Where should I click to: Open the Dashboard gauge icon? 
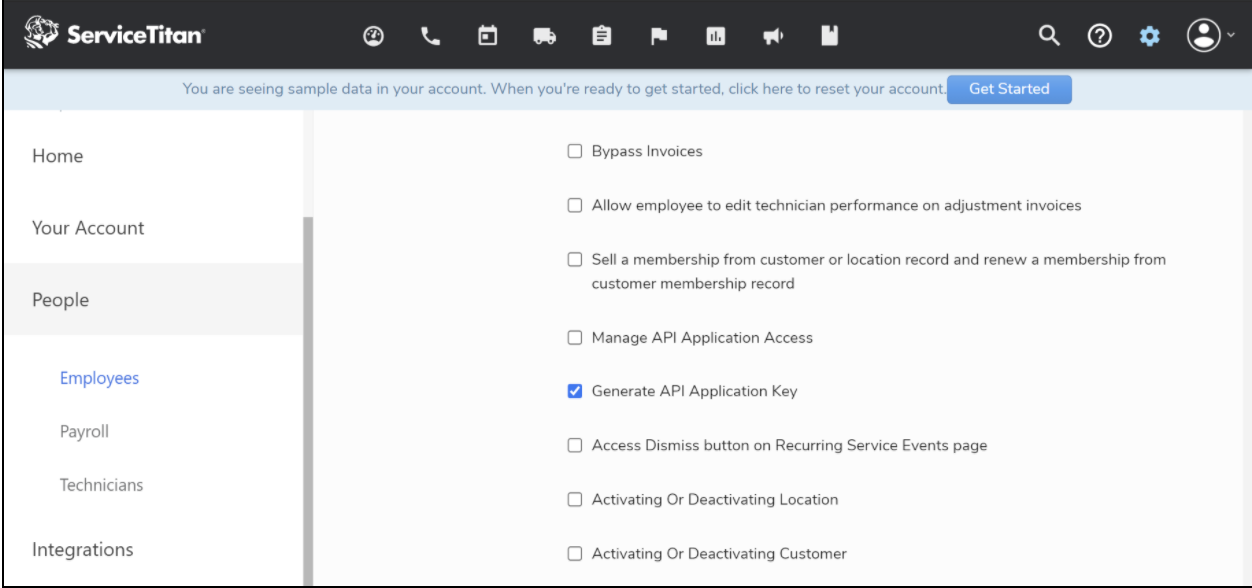click(372, 36)
